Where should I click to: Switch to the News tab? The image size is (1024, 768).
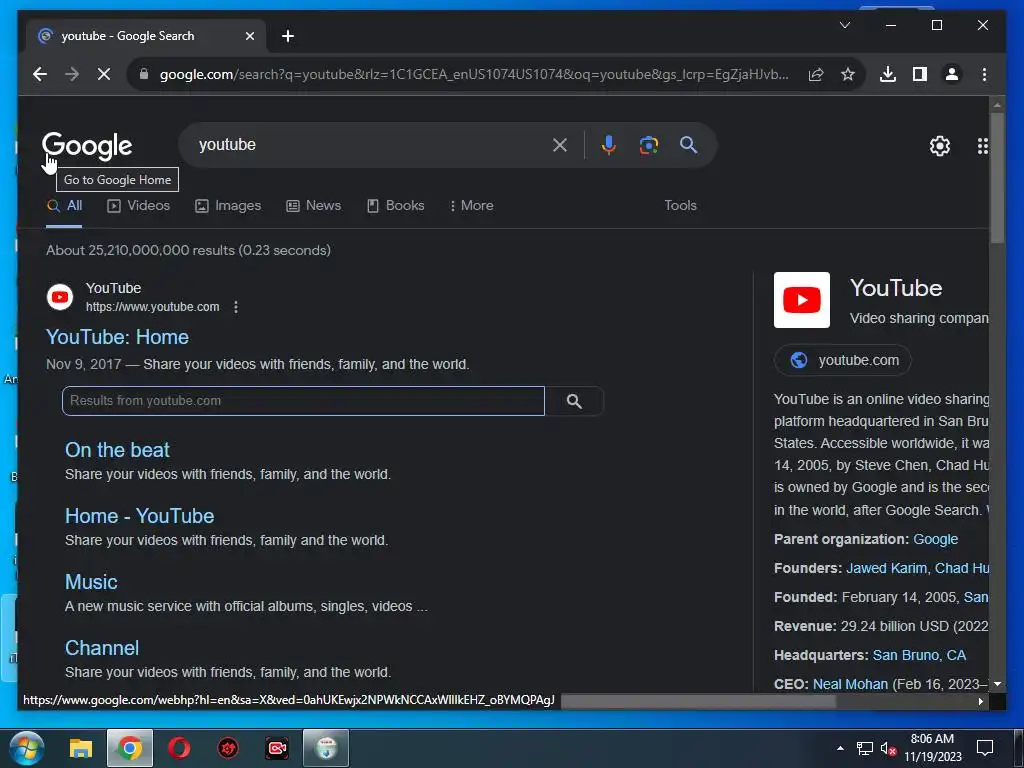pyautogui.click(x=313, y=206)
